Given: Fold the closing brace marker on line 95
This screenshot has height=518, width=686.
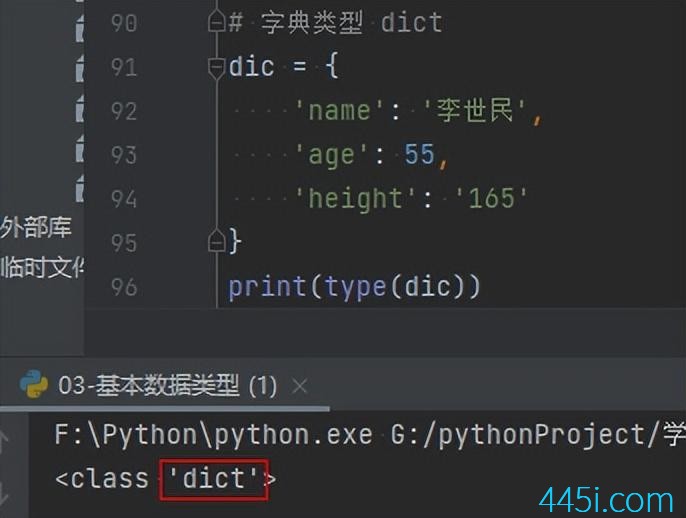Looking at the screenshot, I should (x=217, y=240).
